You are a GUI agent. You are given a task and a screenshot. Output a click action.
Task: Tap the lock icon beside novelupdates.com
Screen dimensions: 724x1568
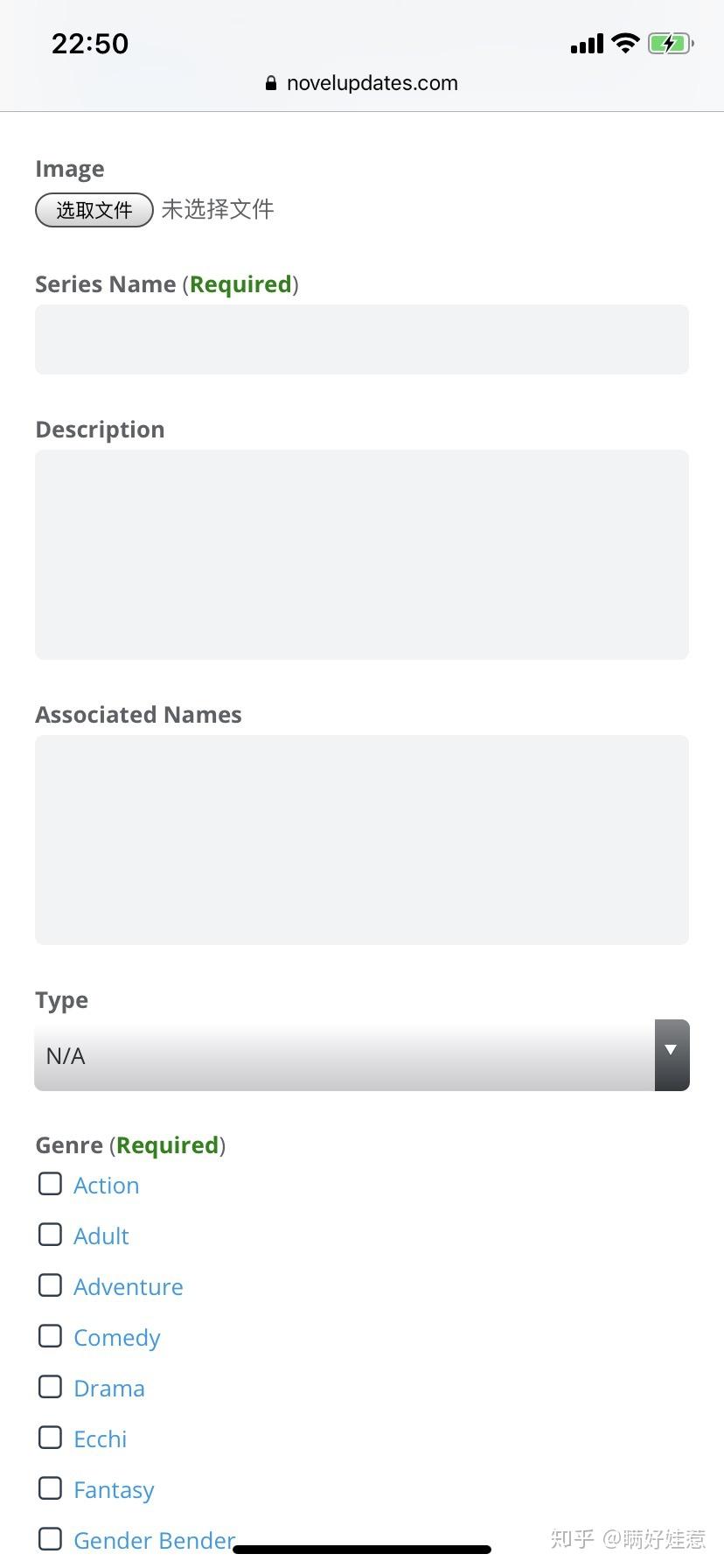(271, 84)
